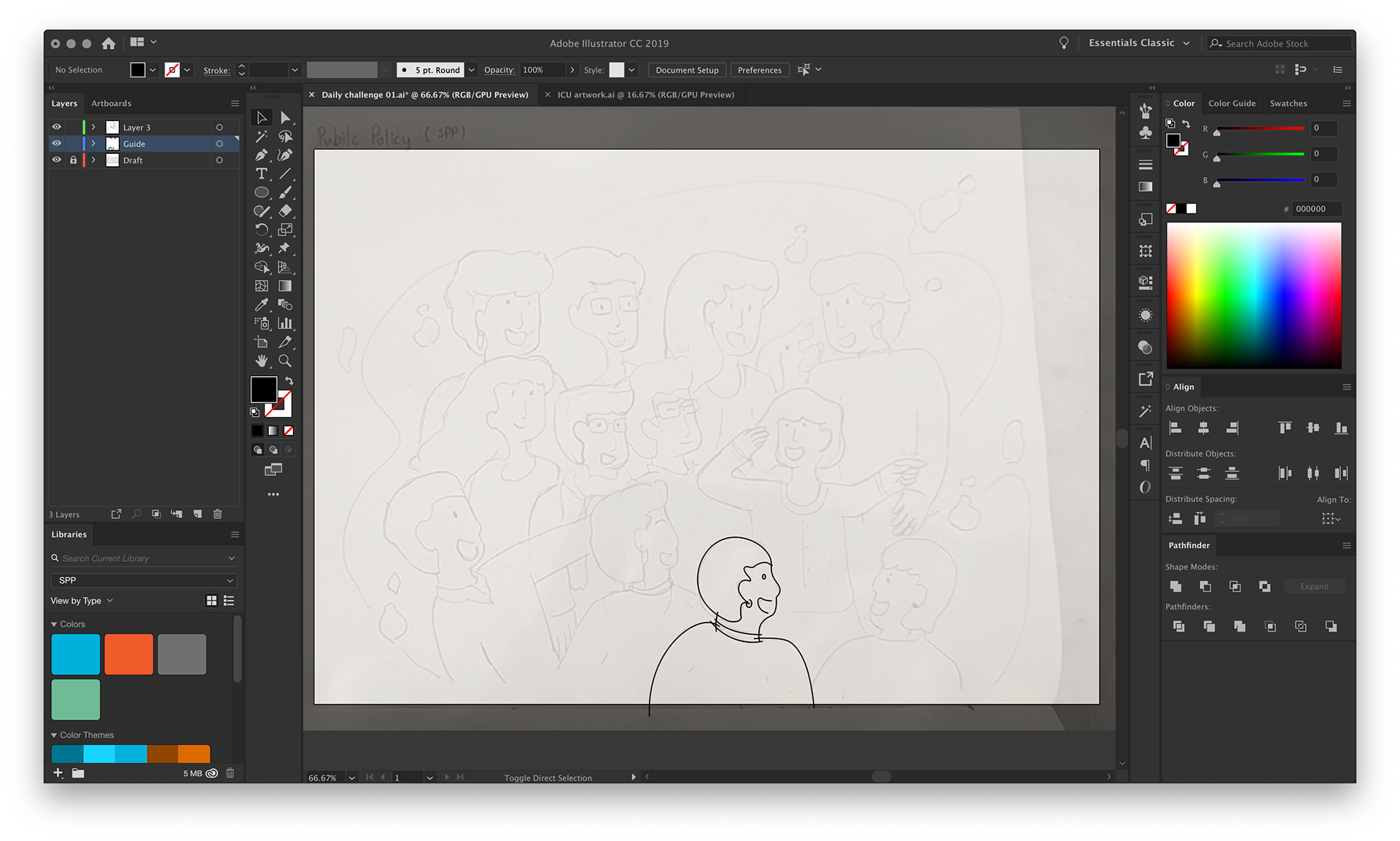Switch to the Swatches tab
Screen dimensions: 1400x841
click(1288, 103)
